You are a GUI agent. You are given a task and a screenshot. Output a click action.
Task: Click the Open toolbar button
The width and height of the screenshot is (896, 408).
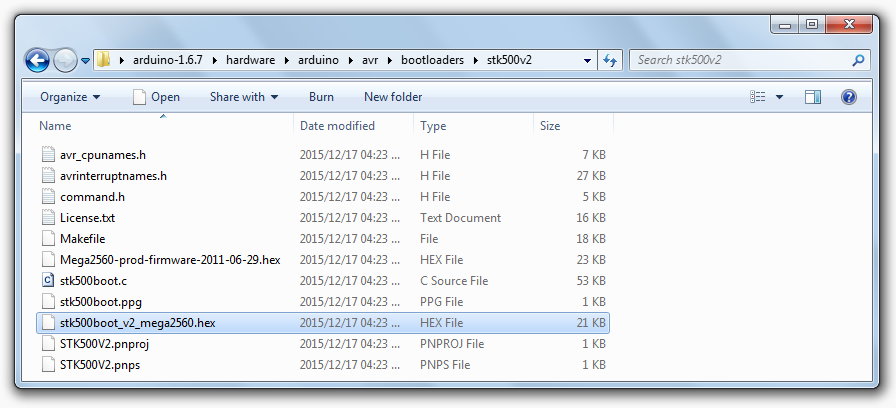pos(156,97)
